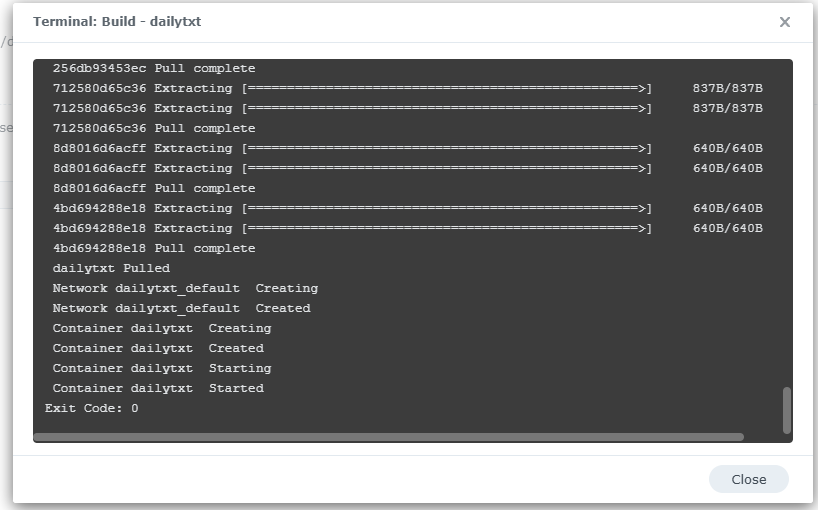Click the vertical scrollbar thumb in the terminal

tap(786, 408)
